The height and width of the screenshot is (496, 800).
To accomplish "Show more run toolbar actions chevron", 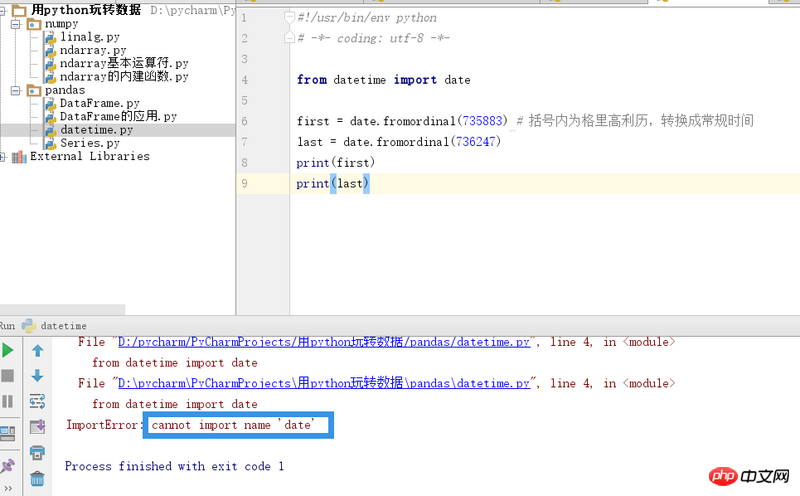I will (x=8, y=488).
